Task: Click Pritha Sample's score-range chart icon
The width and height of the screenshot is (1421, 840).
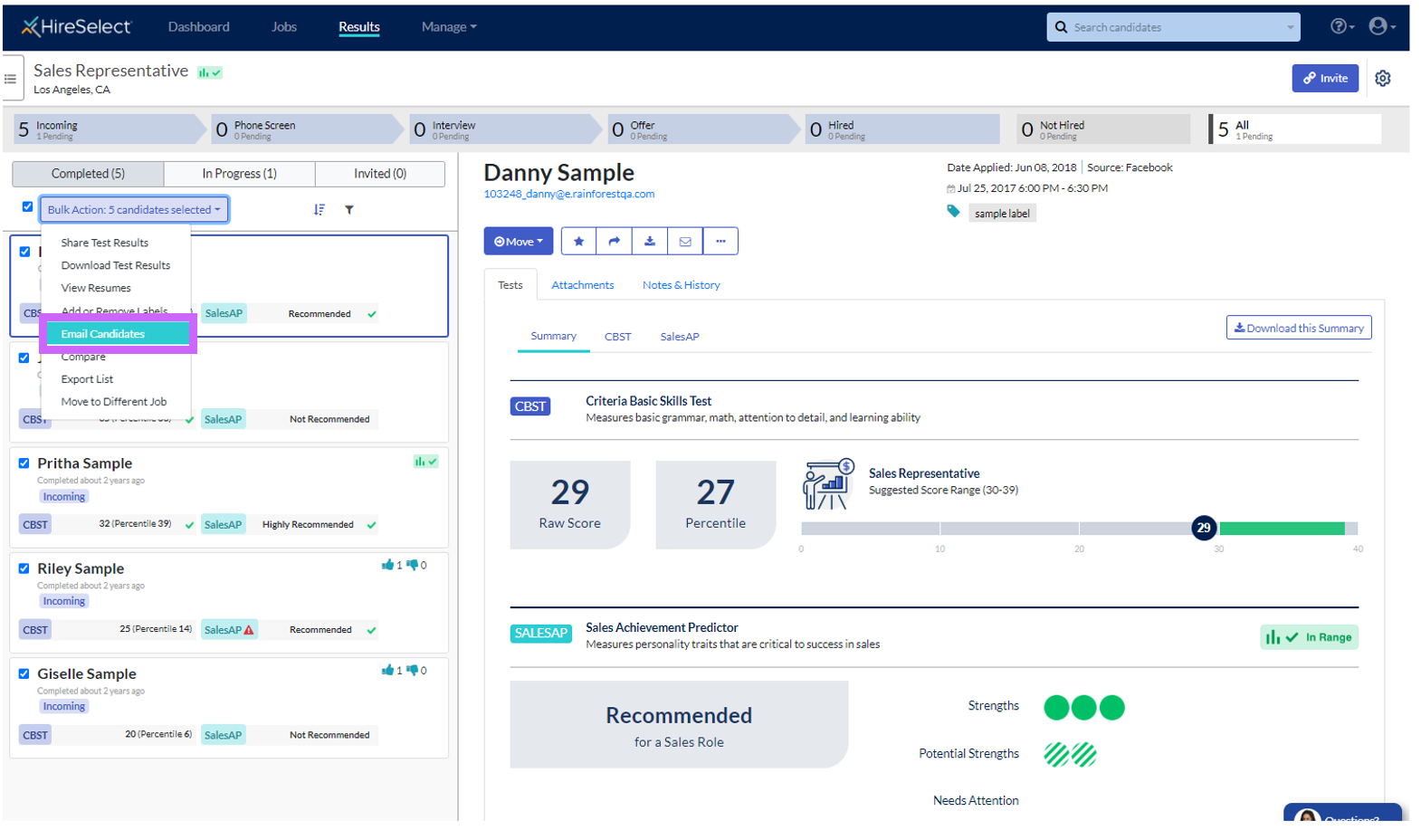Action: 425,462
